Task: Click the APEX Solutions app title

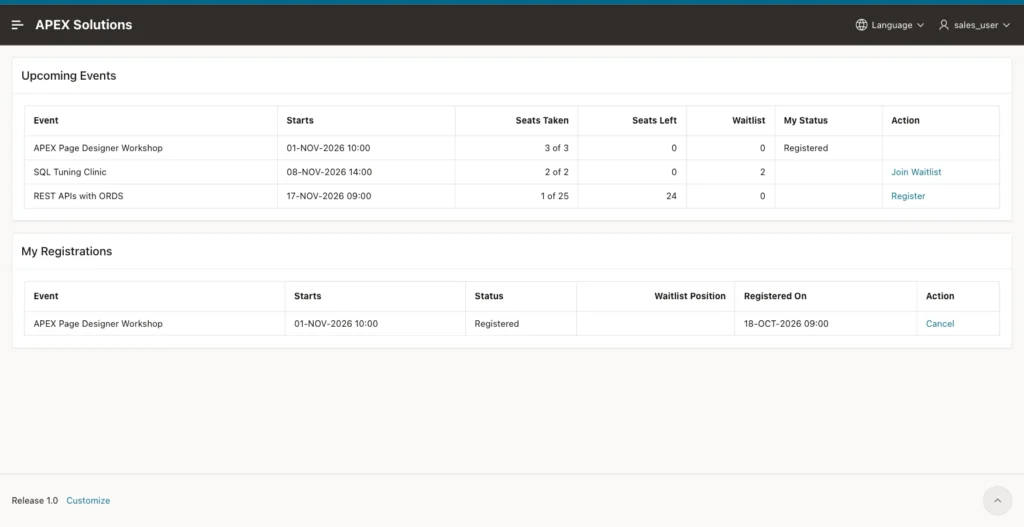Action: pos(84,25)
